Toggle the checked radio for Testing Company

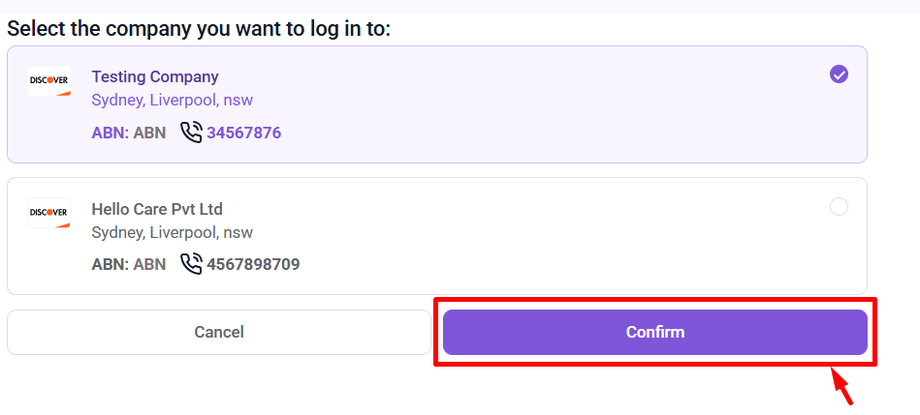(839, 74)
